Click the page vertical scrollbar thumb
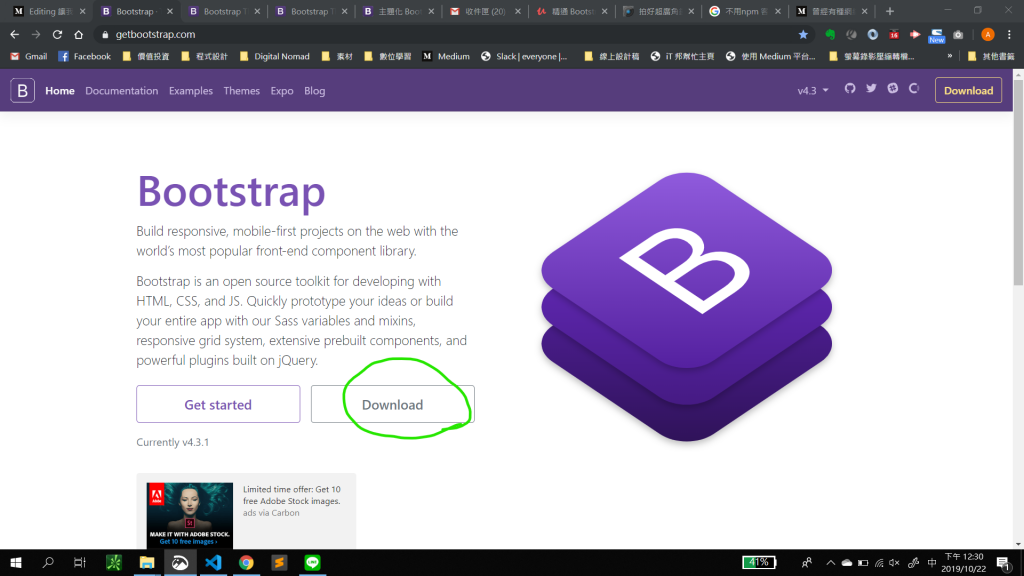Image resolution: width=1024 pixels, height=576 pixels. coord(1018,183)
